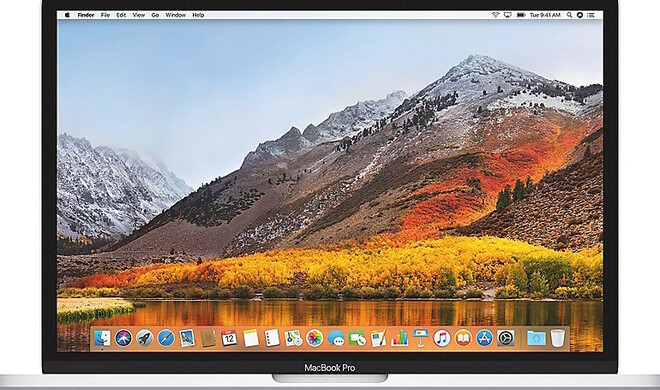The width and height of the screenshot is (660, 390).
Task: Click the Siri menu bar icon
Action: point(580,15)
